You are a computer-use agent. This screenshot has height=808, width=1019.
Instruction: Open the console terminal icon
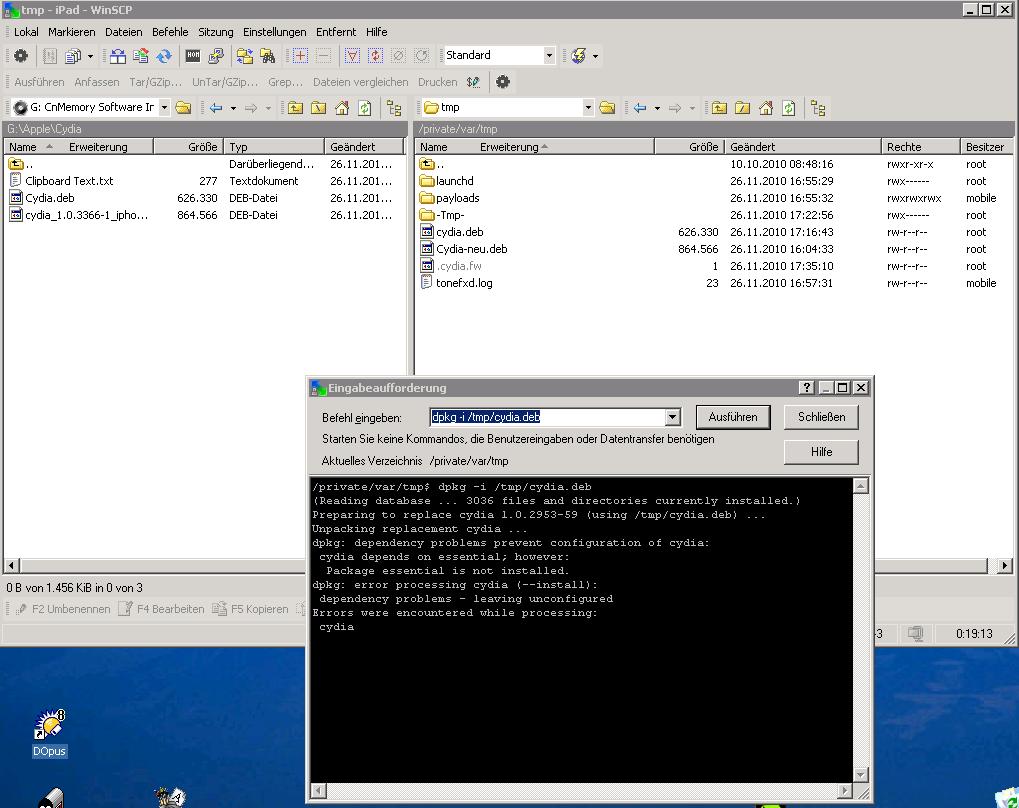[193, 56]
